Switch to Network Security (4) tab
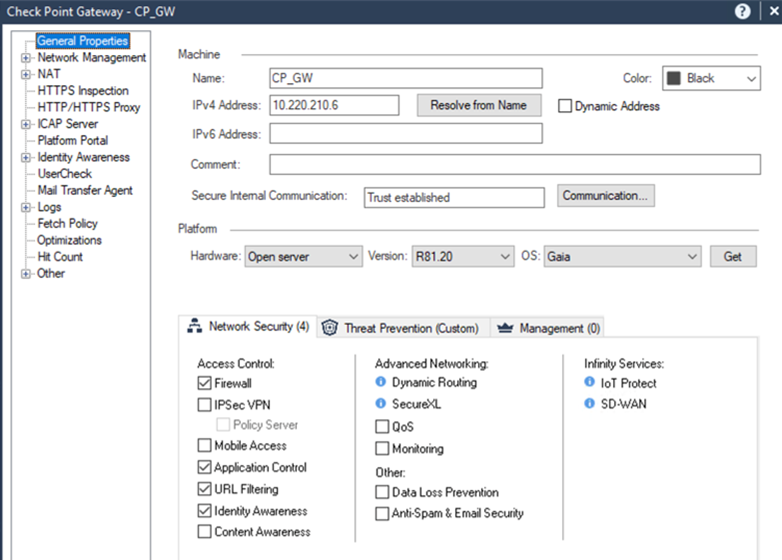Image resolution: width=782 pixels, height=560 pixels. pyautogui.click(x=248, y=327)
